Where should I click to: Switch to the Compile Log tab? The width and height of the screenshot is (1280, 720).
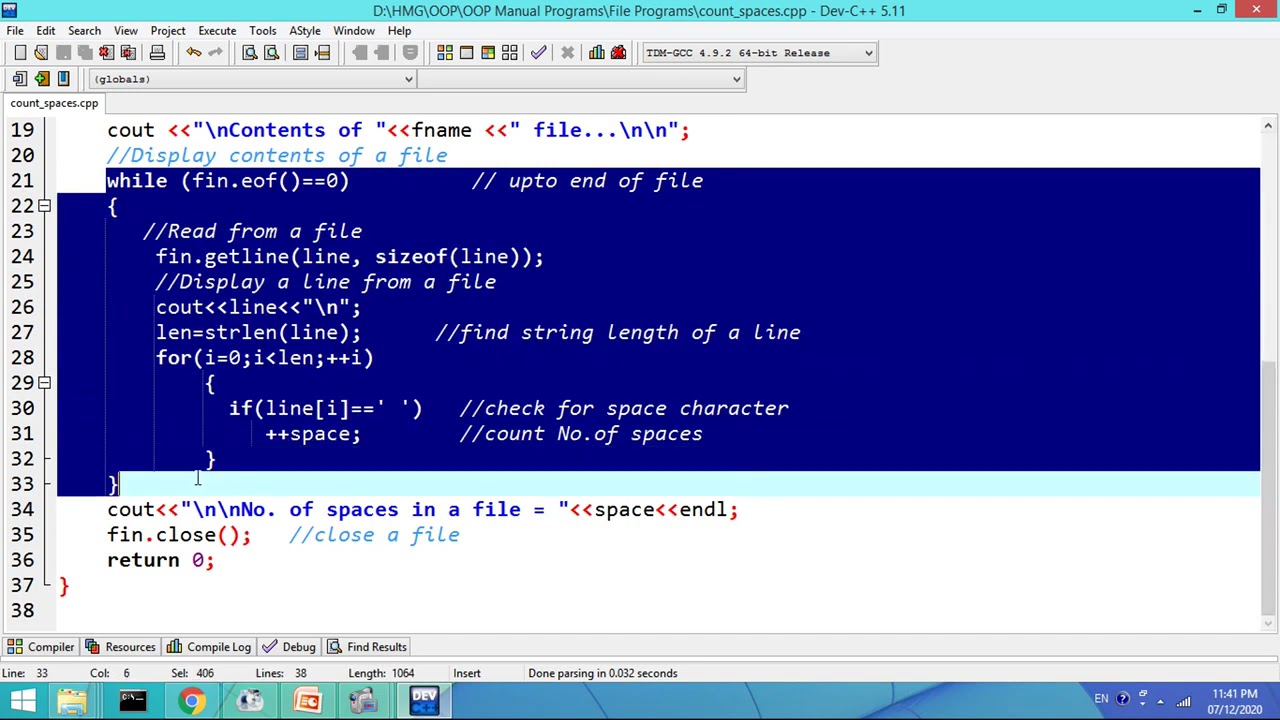coord(209,647)
